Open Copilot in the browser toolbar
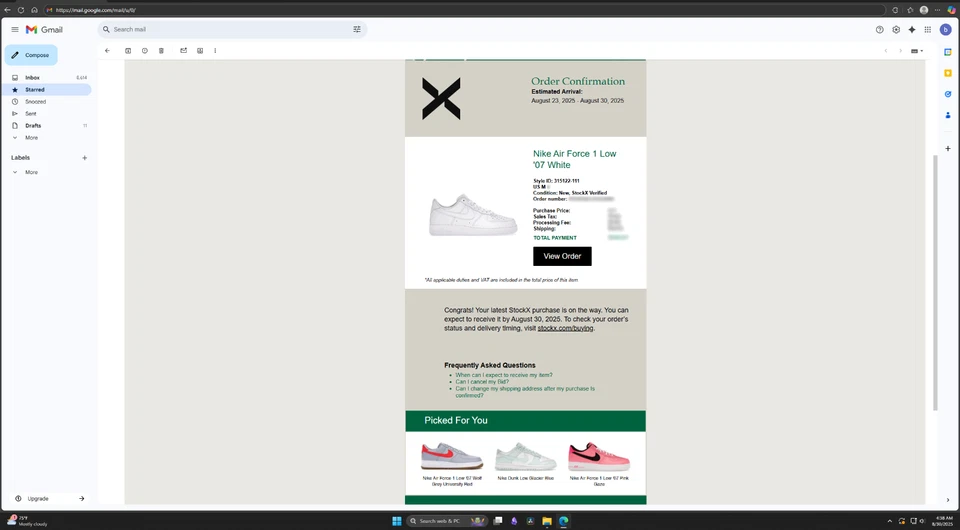The width and height of the screenshot is (960, 530). [951, 10]
